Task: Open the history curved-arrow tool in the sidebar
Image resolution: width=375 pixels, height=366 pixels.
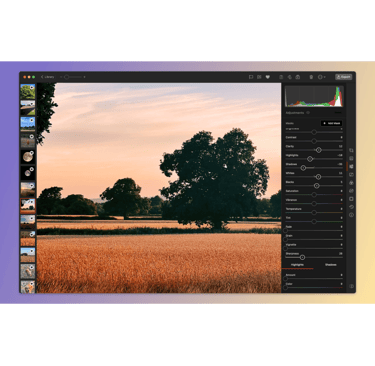Action: 351,207
